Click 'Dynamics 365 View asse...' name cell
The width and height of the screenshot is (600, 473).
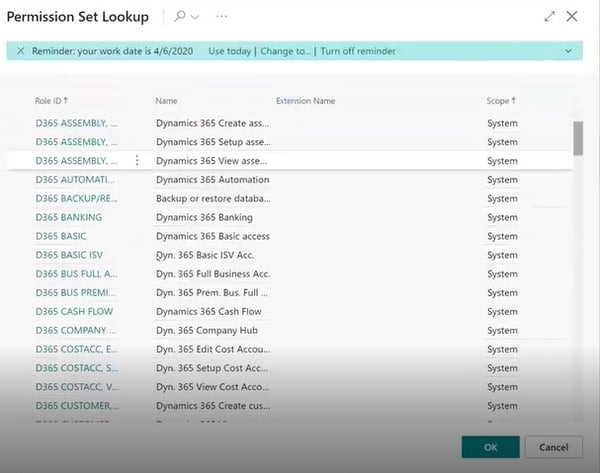pos(211,161)
